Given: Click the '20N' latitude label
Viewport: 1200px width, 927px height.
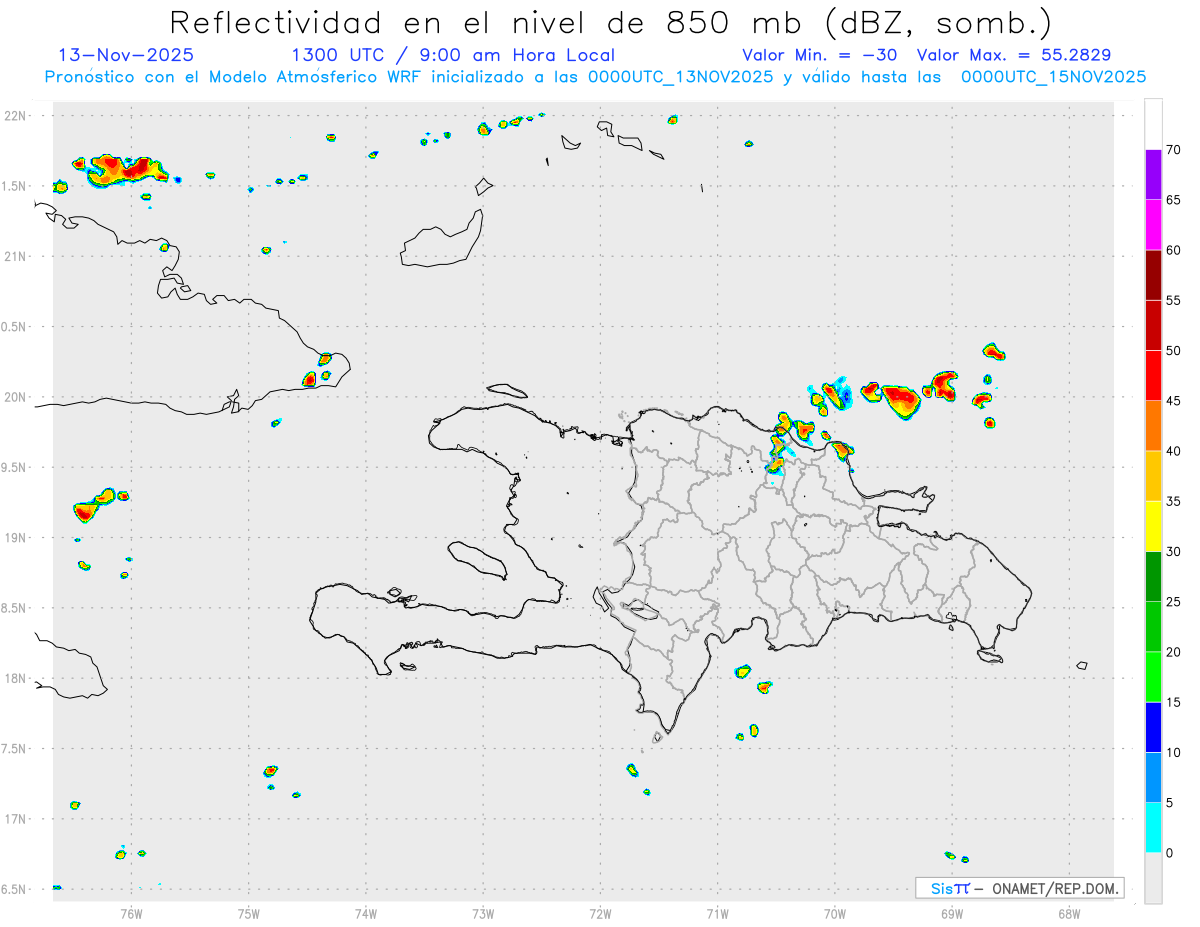Looking at the screenshot, I should (x=17, y=397).
